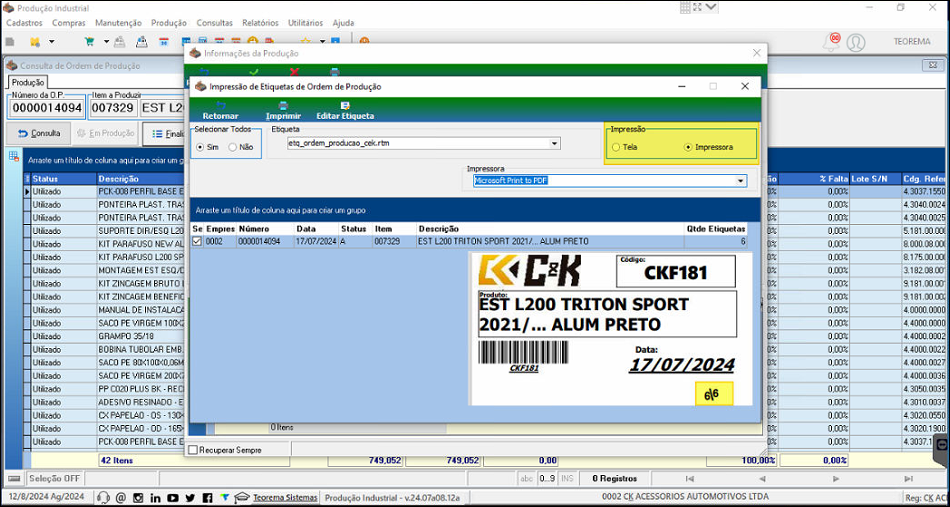Image resolution: width=950 pixels, height=507 pixels.
Task: Open the Consultas menu
Action: (214, 23)
